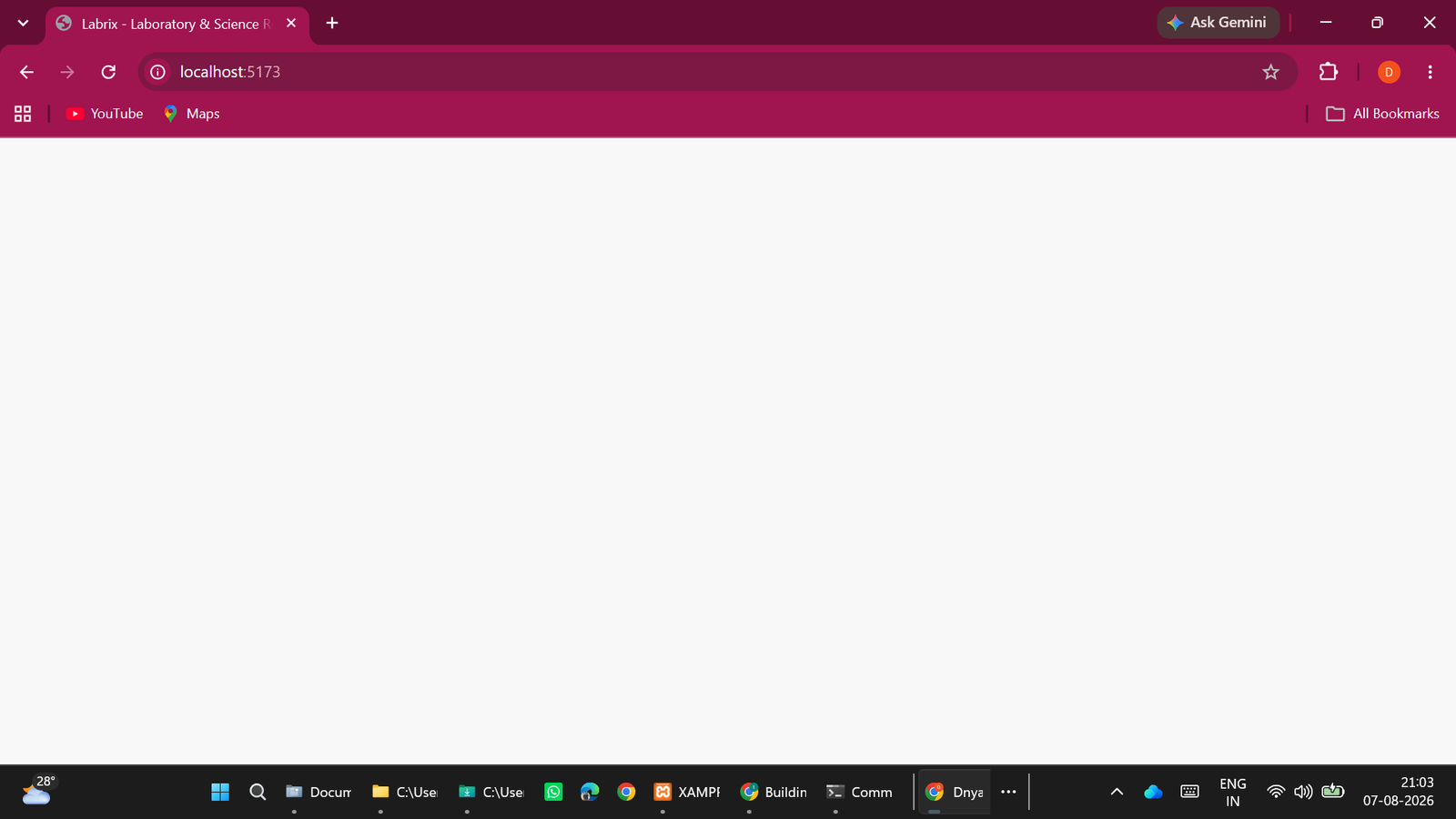Bookmark this tab with the star icon

pyautogui.click(x=1270, y=72)
